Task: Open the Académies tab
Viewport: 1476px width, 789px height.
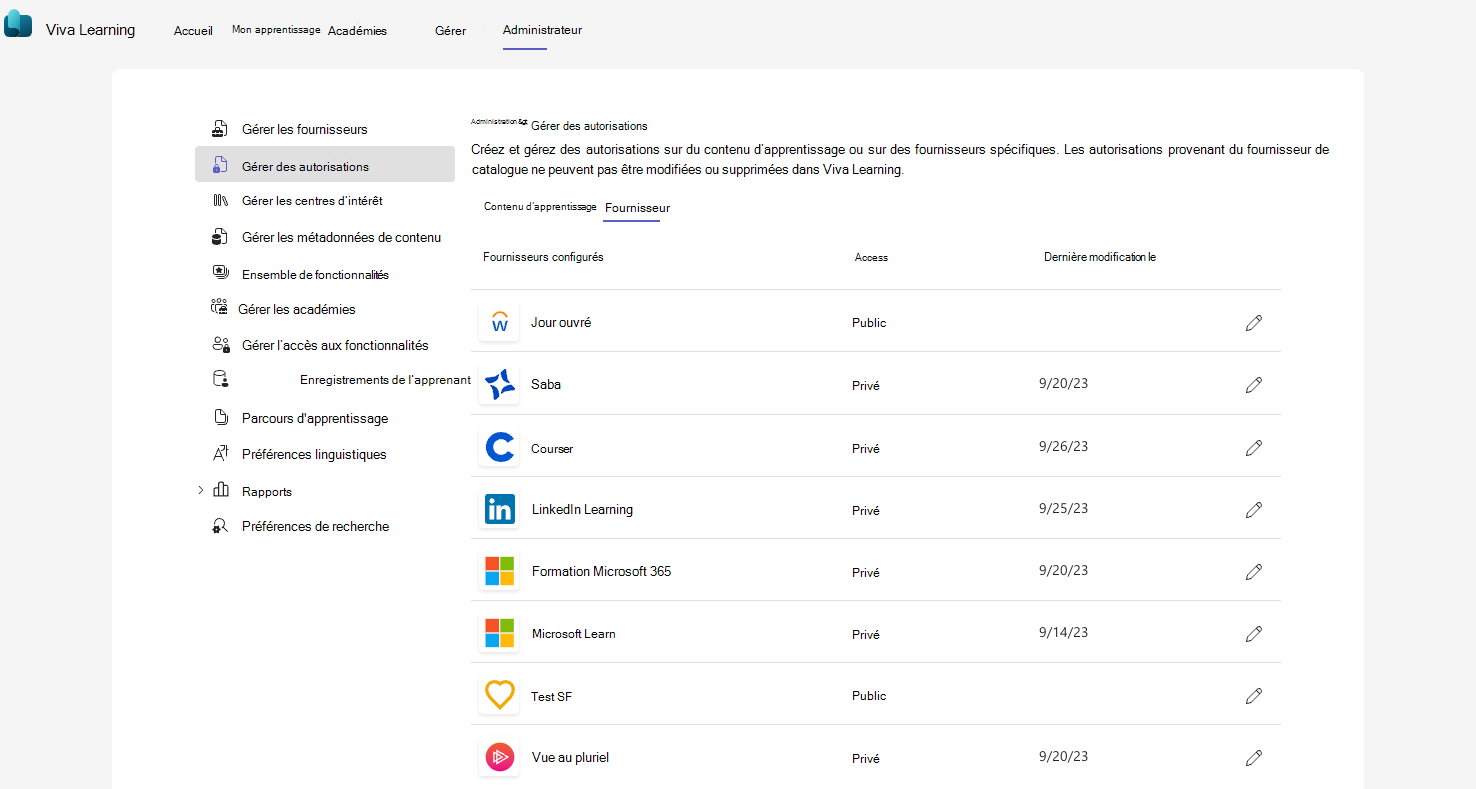Action: coord(357,31)
